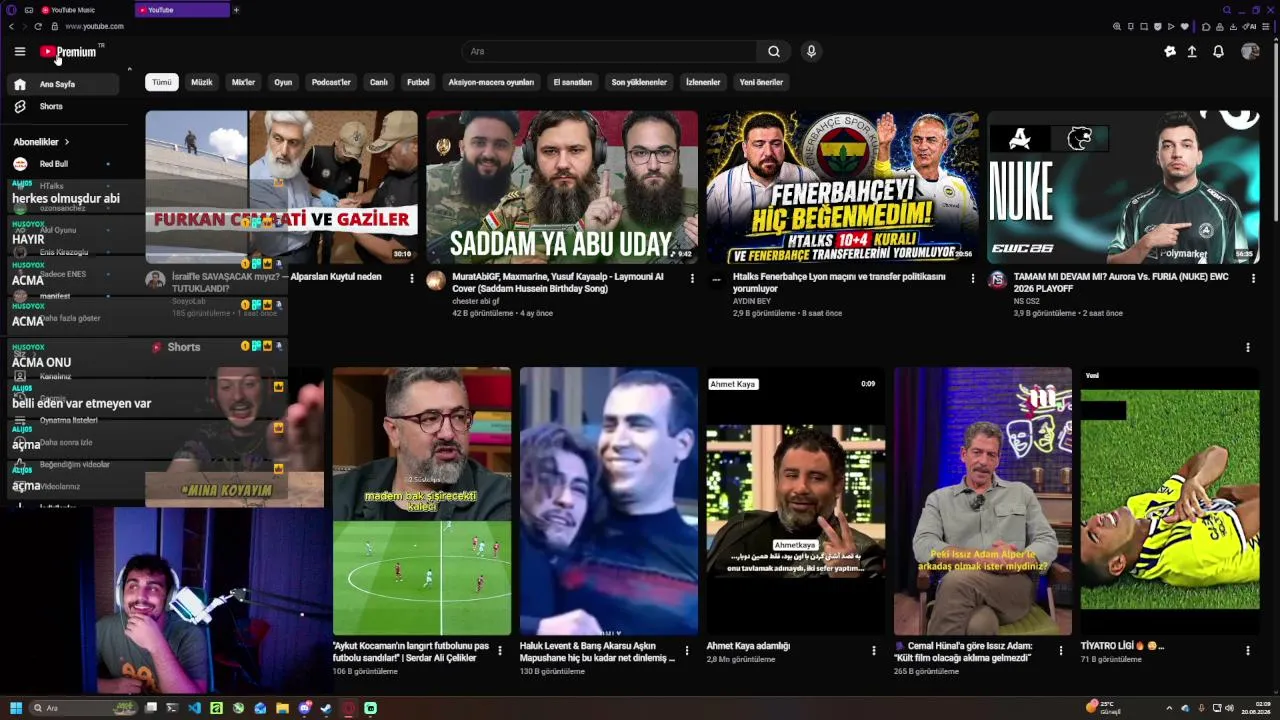This screenshot has height=720, width=1280.
Task: Open options for the Ahmet Kaya adamlığı short
Action: click(873, 650)
